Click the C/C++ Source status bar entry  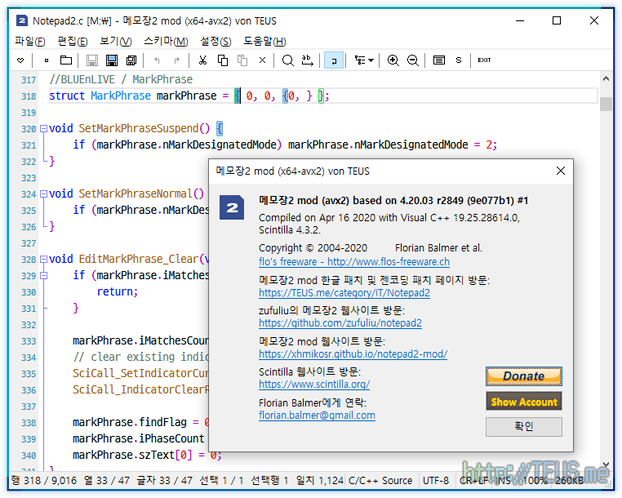(x=380, y=481)
